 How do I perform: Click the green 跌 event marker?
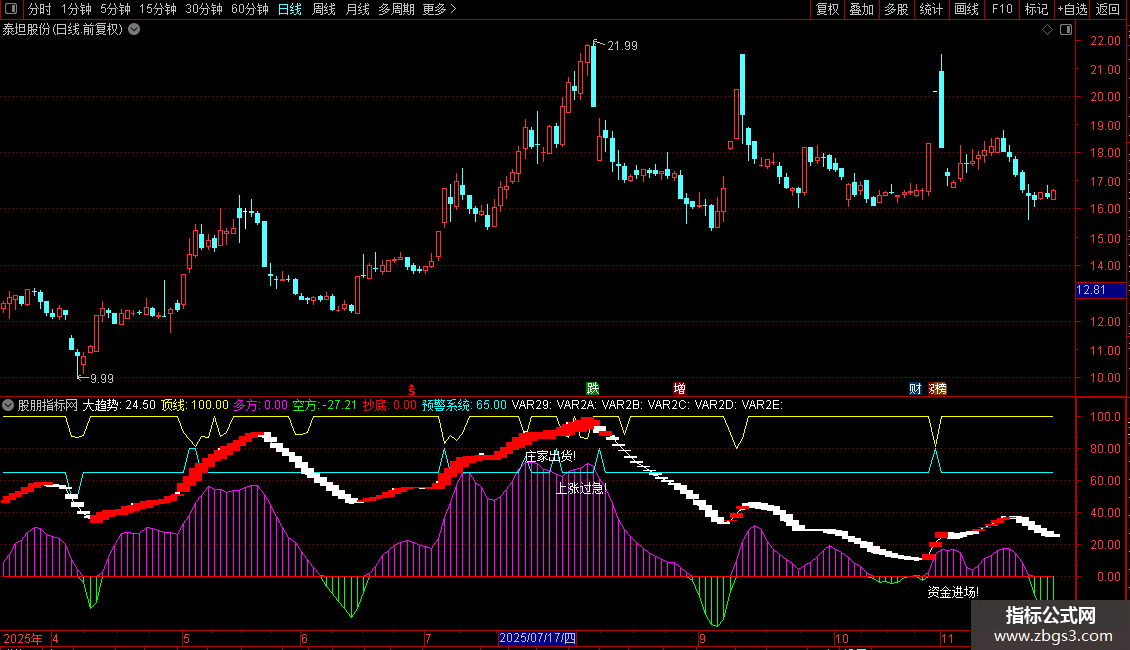click(593, 388)
